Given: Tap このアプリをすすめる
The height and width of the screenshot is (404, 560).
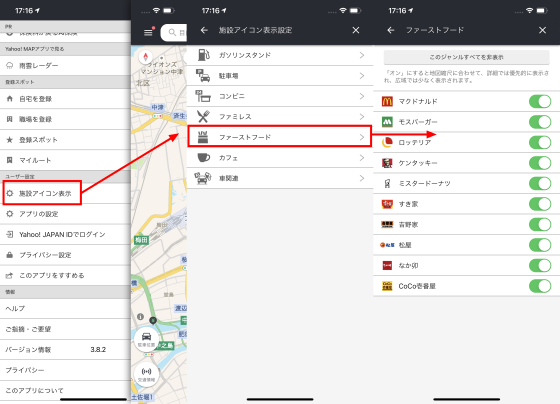Looking at the screenshot, I should [65, 275].
